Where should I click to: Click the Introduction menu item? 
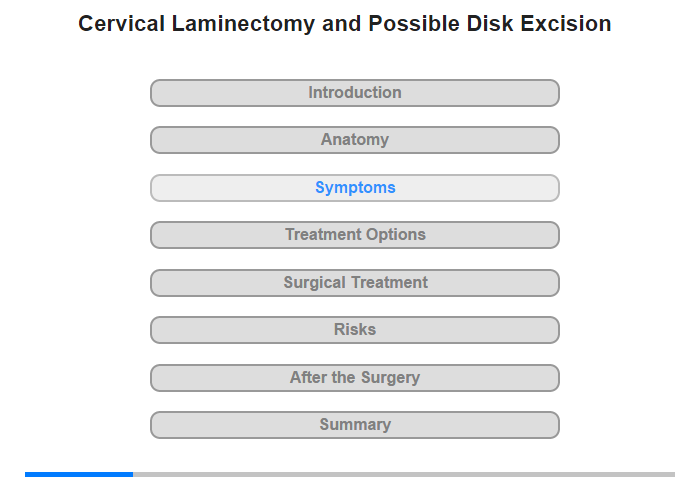[354, 93]
